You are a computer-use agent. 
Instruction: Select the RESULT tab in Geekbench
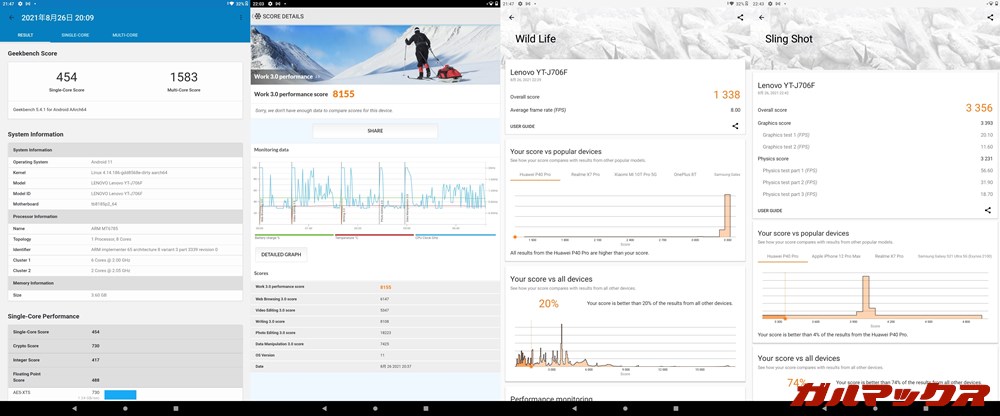coord(25,35)
